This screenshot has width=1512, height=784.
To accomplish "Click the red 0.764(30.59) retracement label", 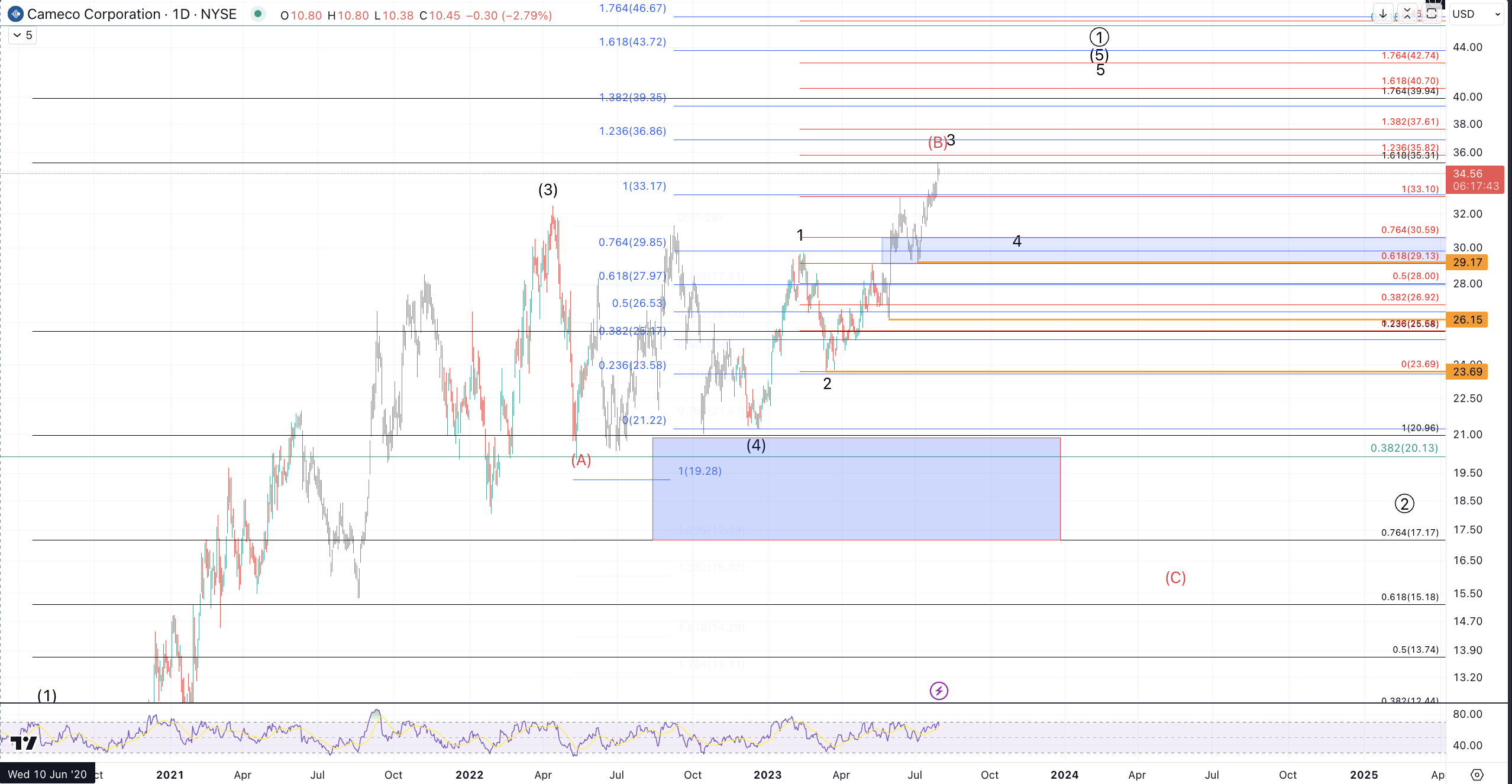I will pos(1410,230).
